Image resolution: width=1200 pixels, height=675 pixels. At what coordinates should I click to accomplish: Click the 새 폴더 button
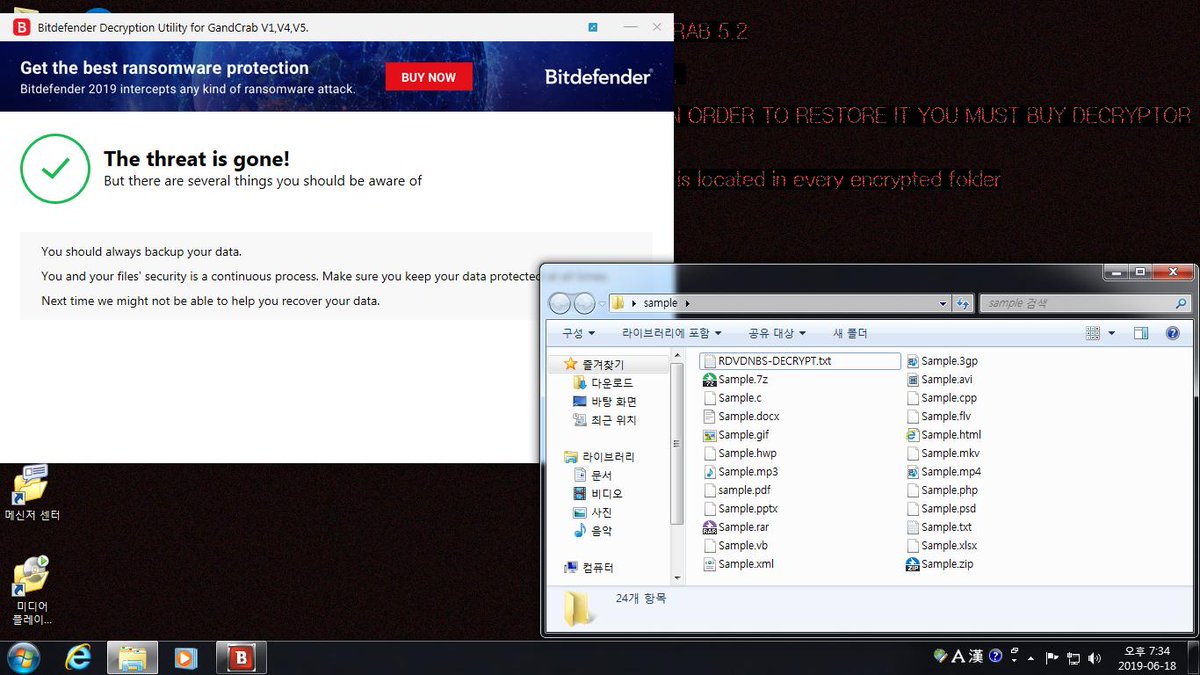point(850,333)
